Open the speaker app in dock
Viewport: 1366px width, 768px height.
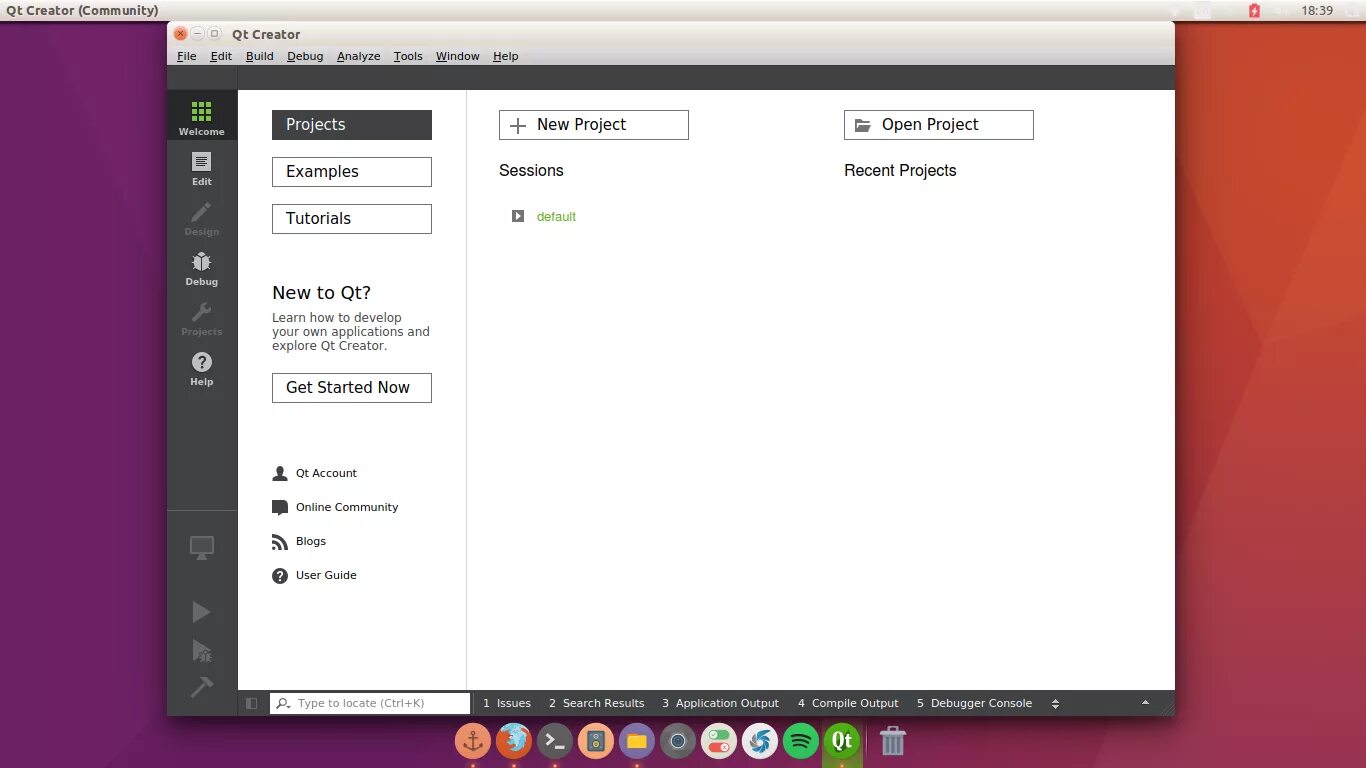(596, 741)
